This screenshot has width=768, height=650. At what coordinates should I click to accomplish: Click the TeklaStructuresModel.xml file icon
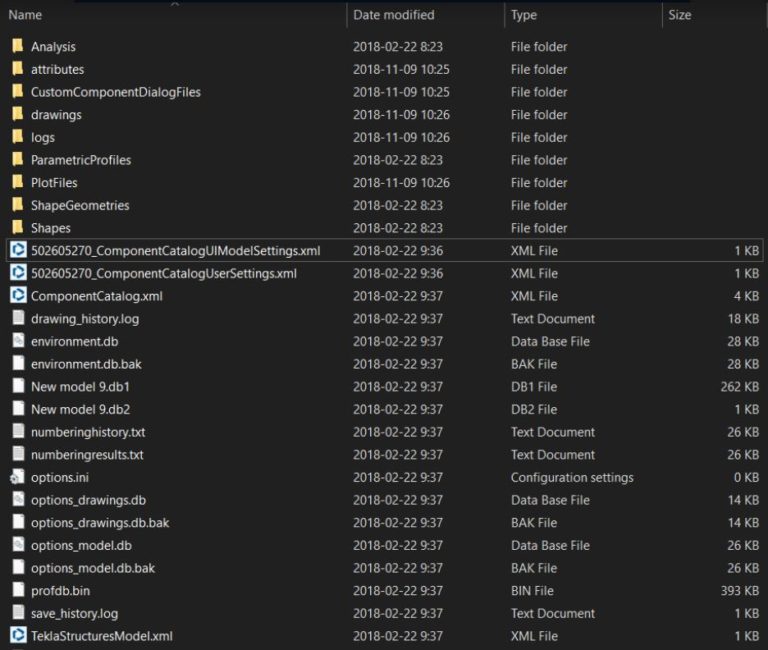tap(18, 635)
